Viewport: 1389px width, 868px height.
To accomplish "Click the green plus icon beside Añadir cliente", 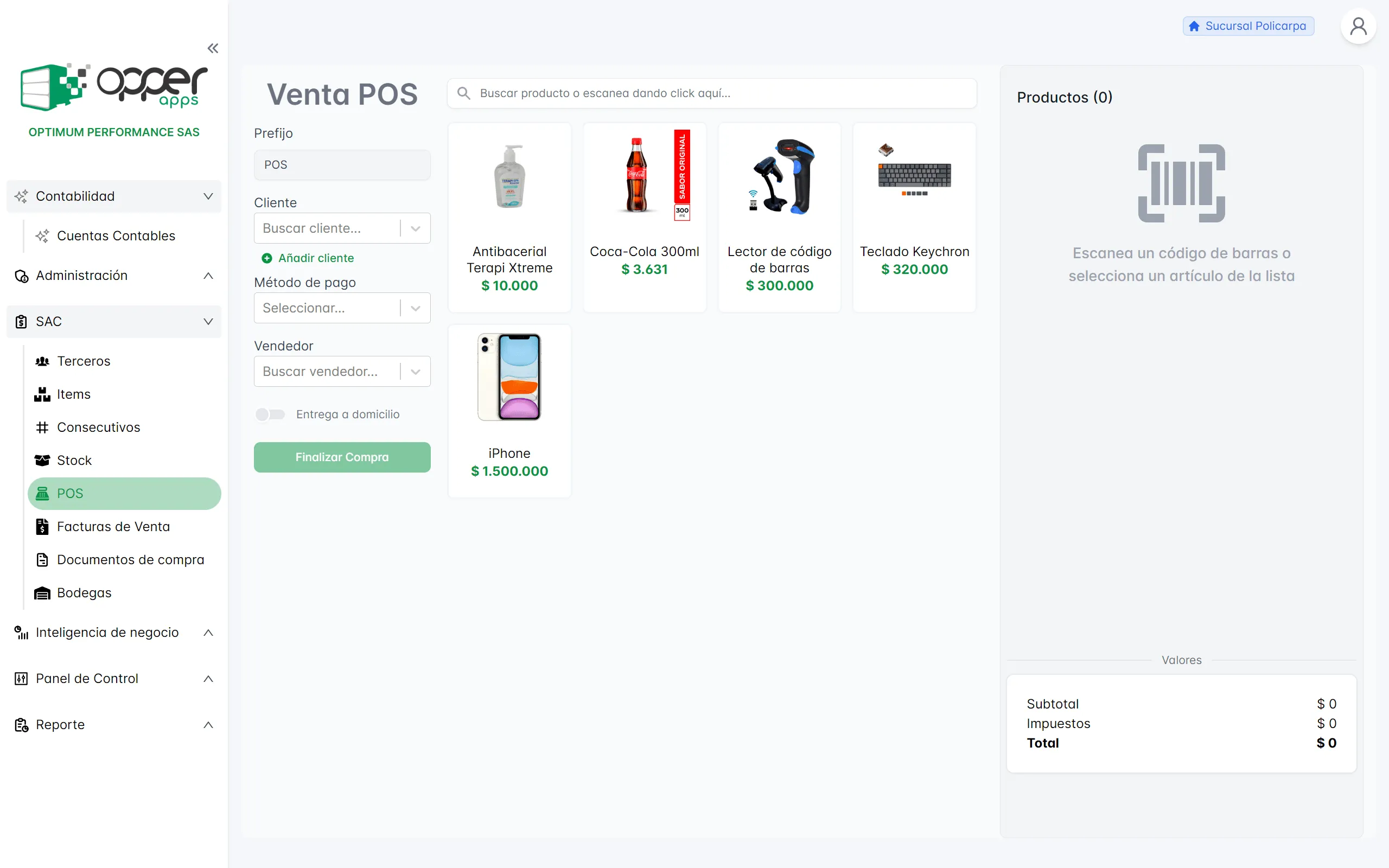I will click(267, 258).
